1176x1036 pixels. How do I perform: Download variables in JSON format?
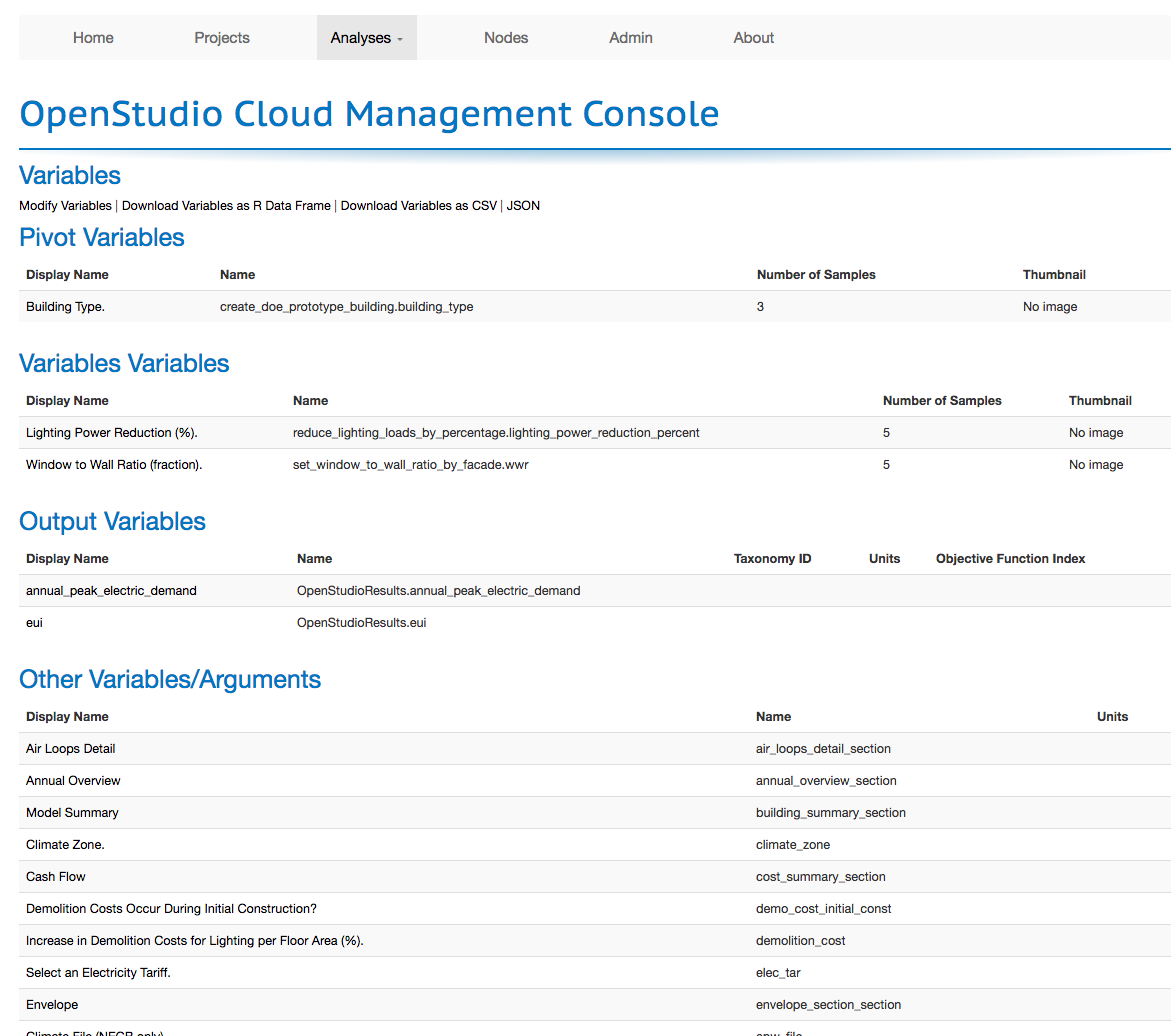pyautogui.click(x=523, y=205)
